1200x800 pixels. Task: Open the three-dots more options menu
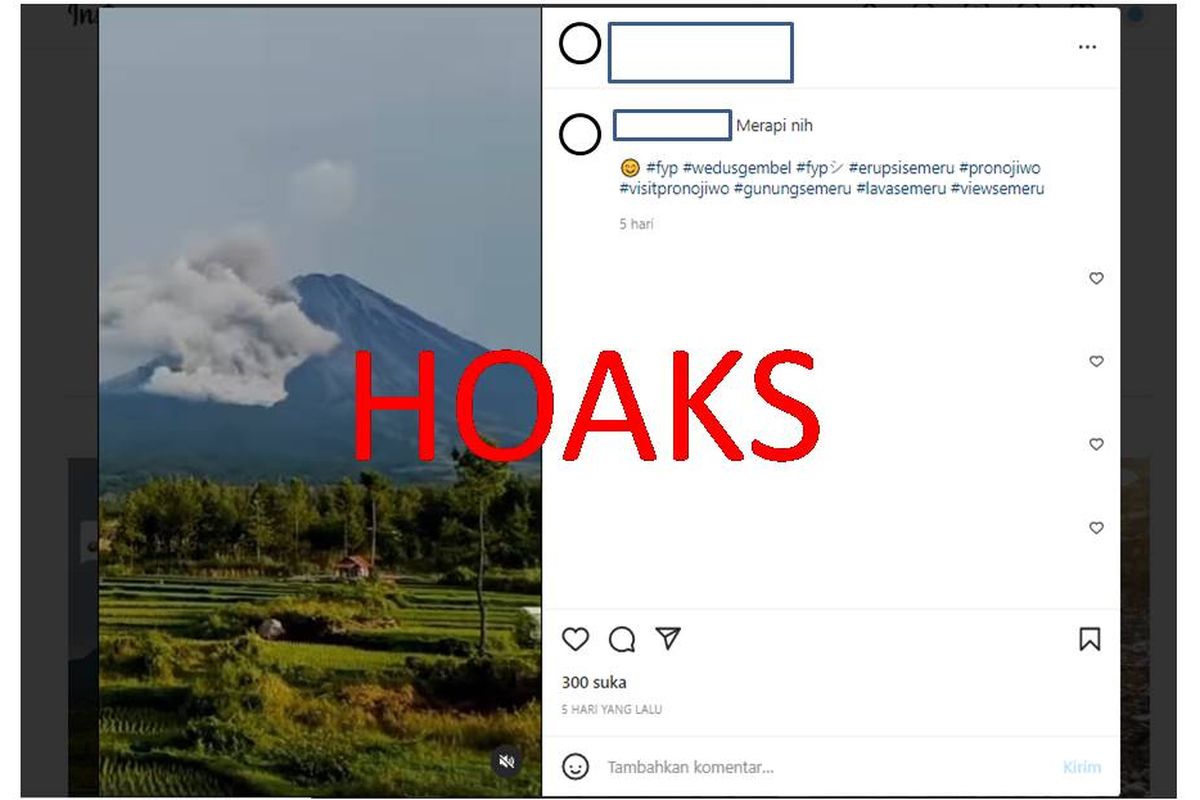click(1087, 47)
